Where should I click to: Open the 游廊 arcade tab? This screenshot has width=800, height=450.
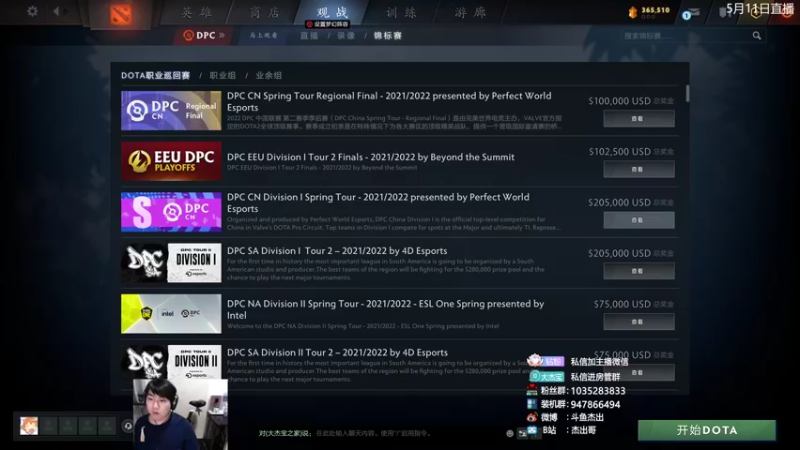(x=470, y=12)
